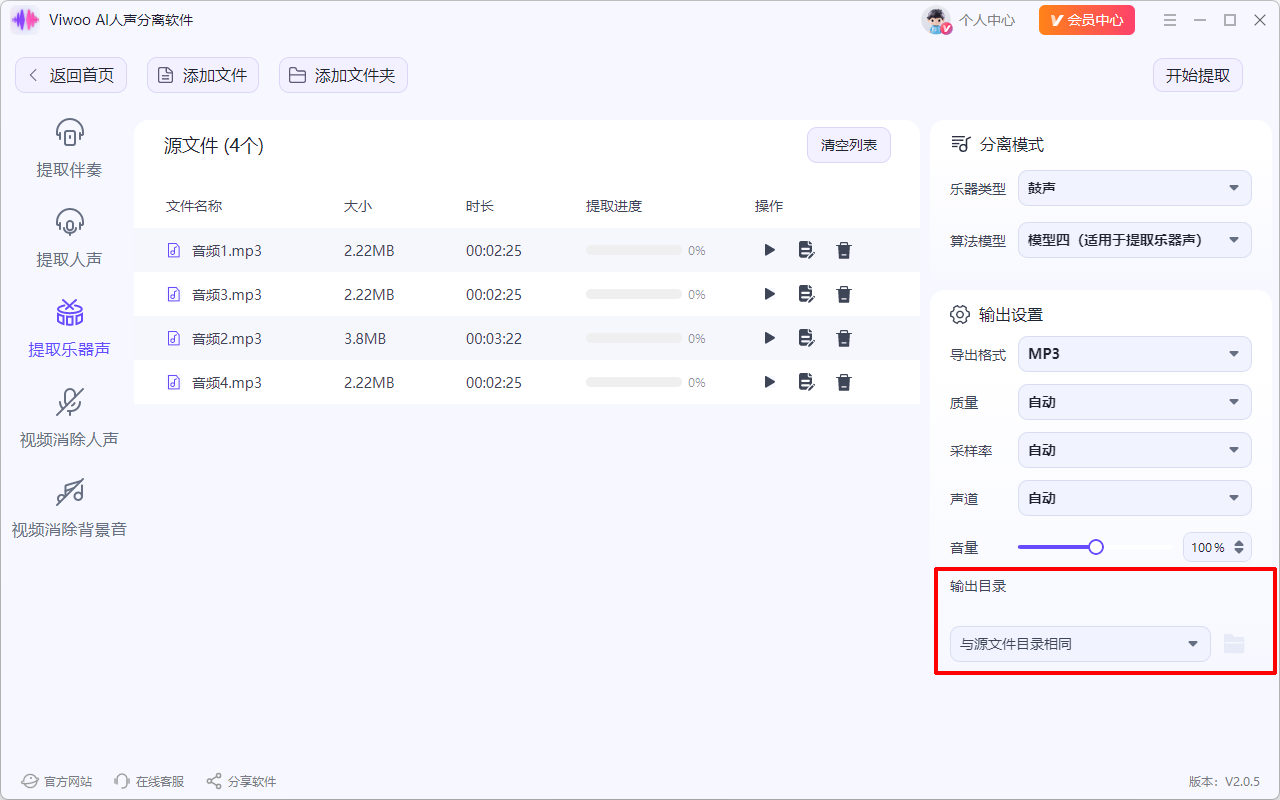Play 音频4.mp3 preview
This screenshot has height=800, width=1280.
coord(769,382)
